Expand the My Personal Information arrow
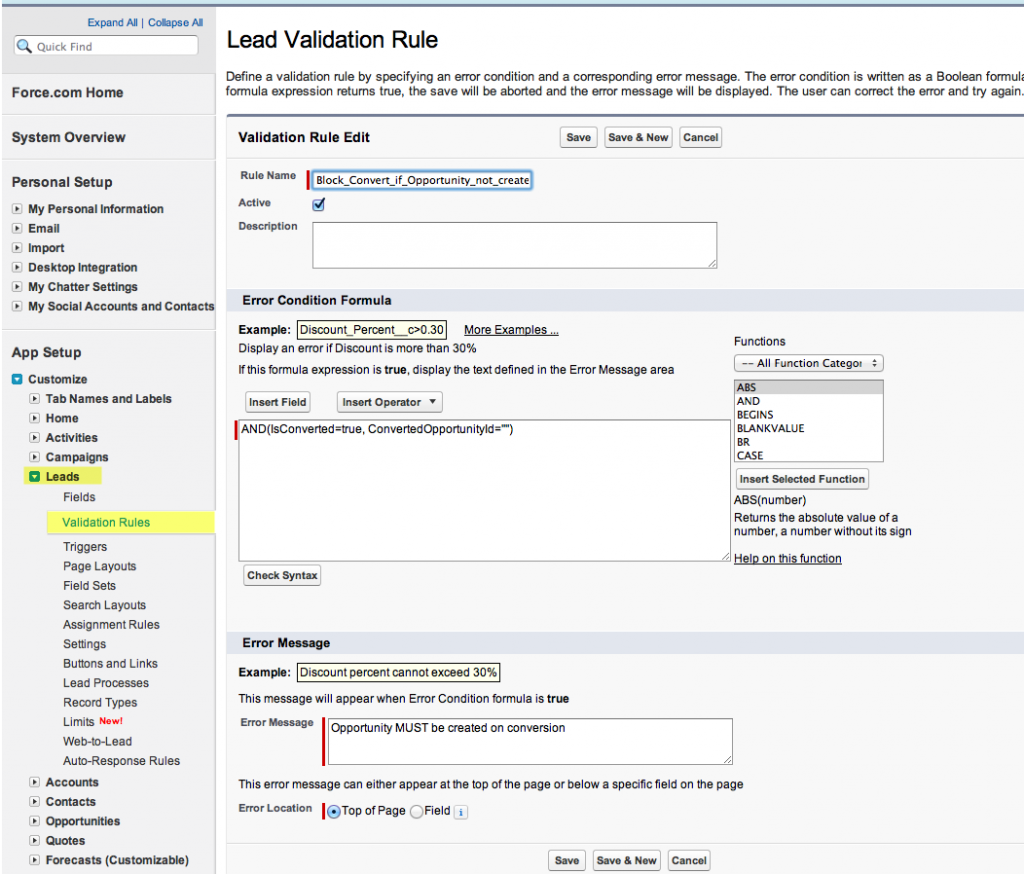1024x874 pixels. [x=17, y=209]
